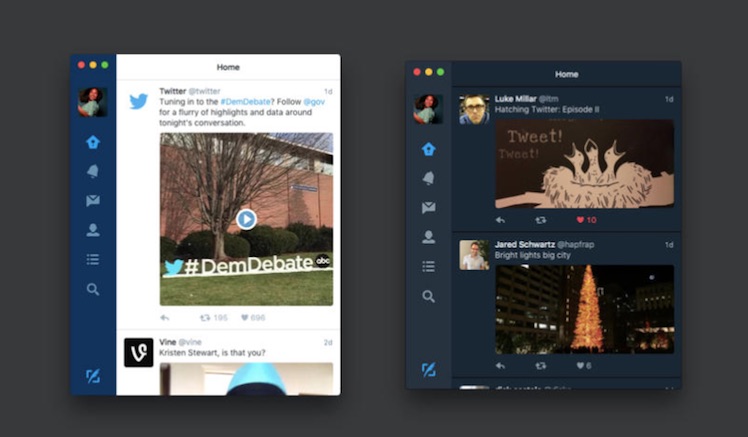Click the Vine account avatar
The height and width of the screenshot is (437, 748).
click(x=138, y=352)
